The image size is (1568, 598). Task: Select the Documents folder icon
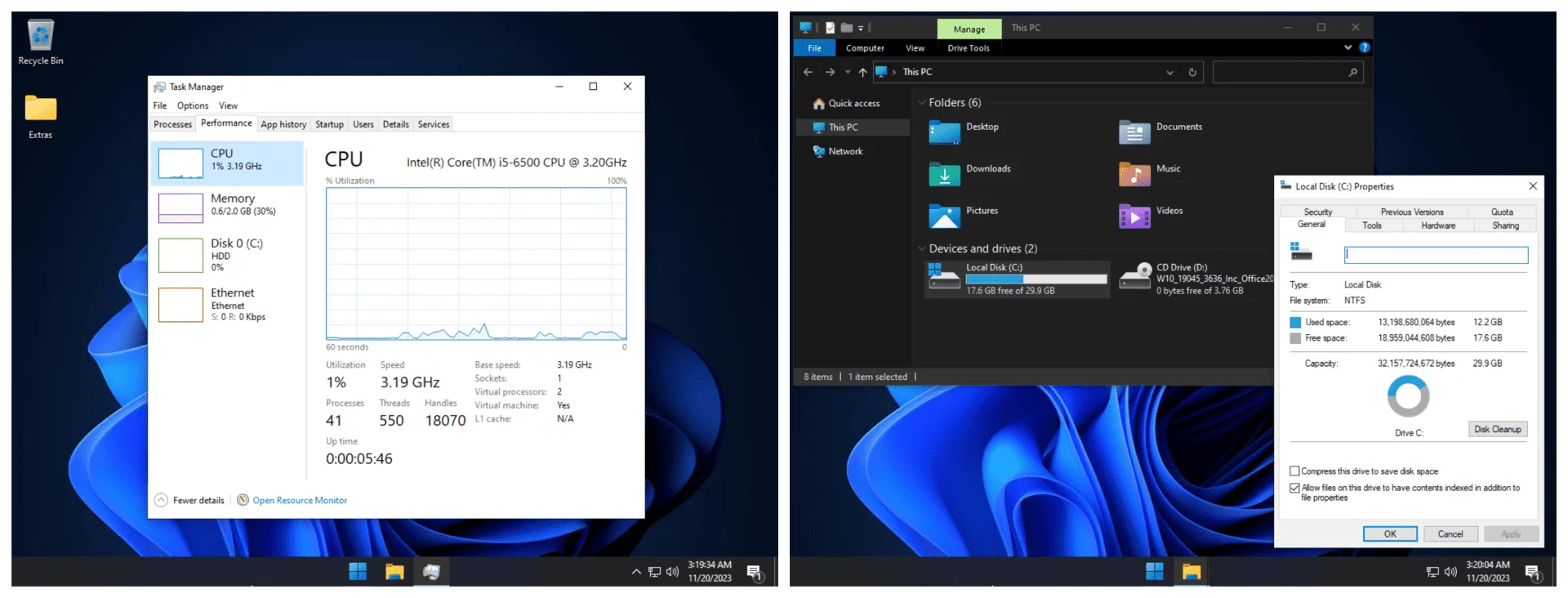1134,132
